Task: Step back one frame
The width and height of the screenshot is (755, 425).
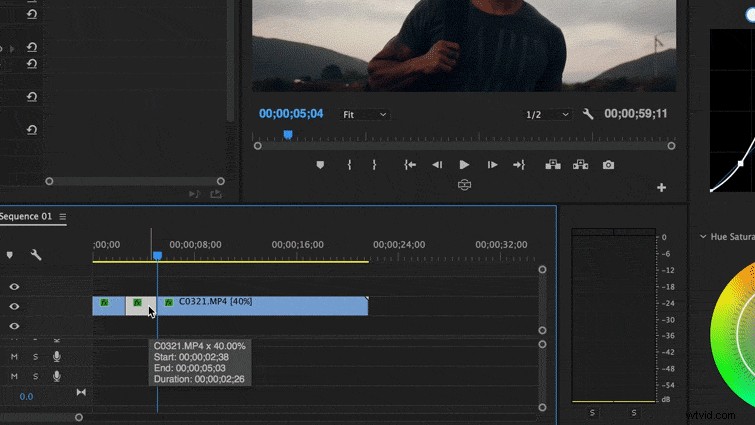Action: [437, 165]
